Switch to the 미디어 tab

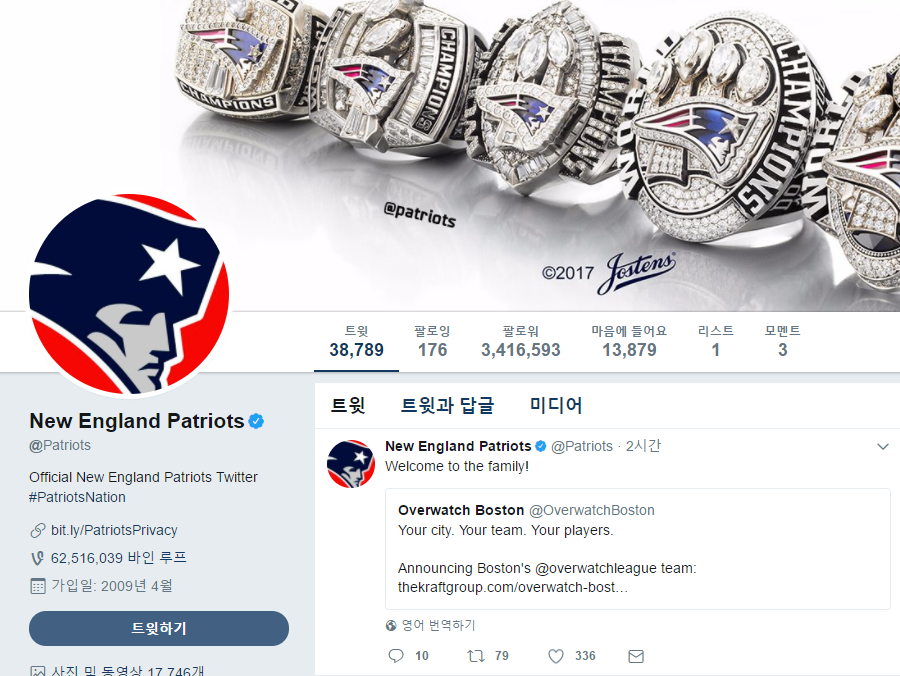coord(556,405)
